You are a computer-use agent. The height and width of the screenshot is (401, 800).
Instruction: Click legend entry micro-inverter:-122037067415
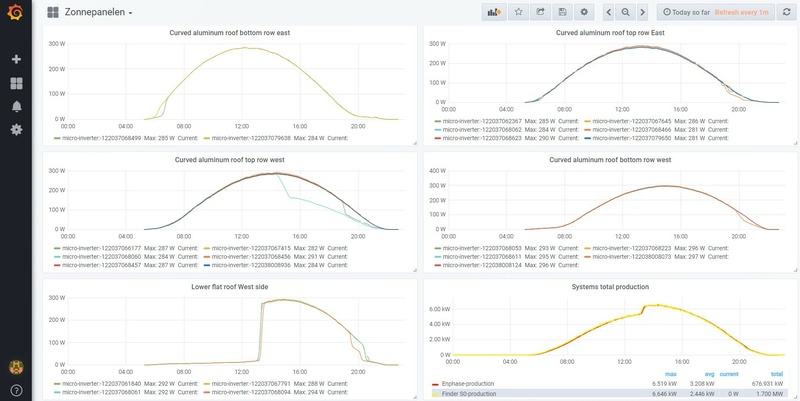tap(251, 248)
